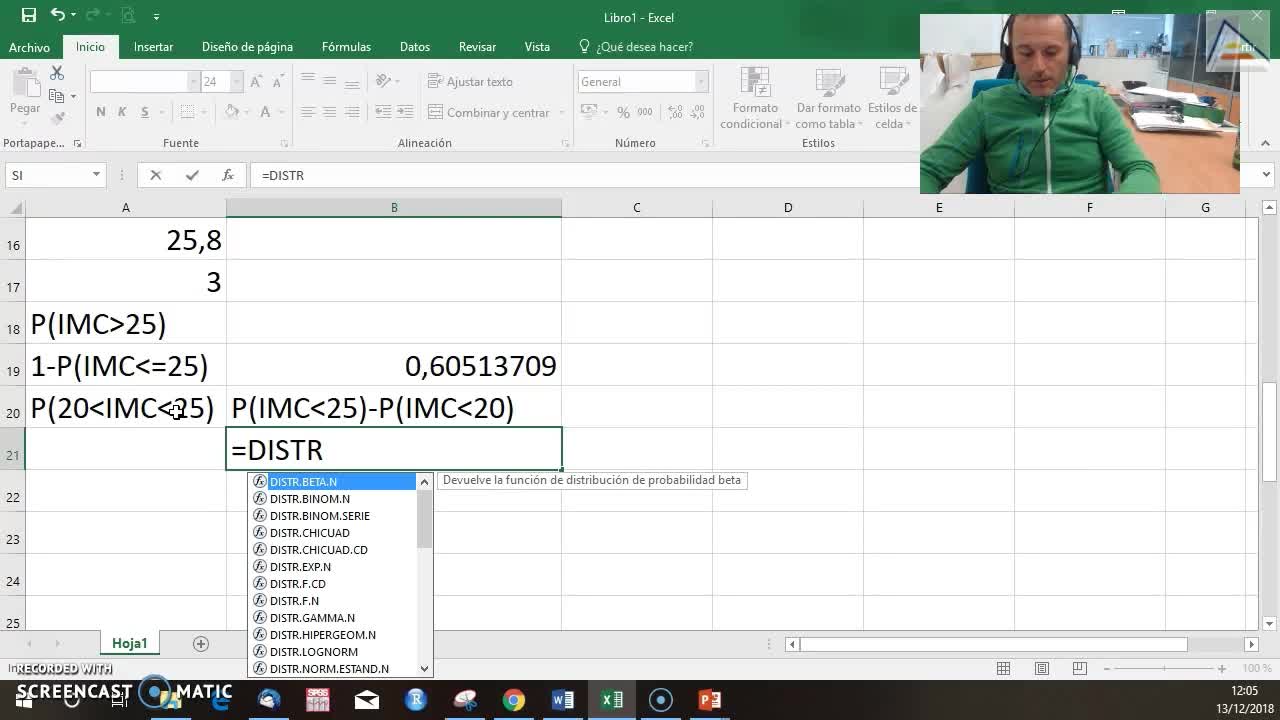Switch to Page Layout view in status bar
The image size is (1280, 720).
coord(1041,668)
